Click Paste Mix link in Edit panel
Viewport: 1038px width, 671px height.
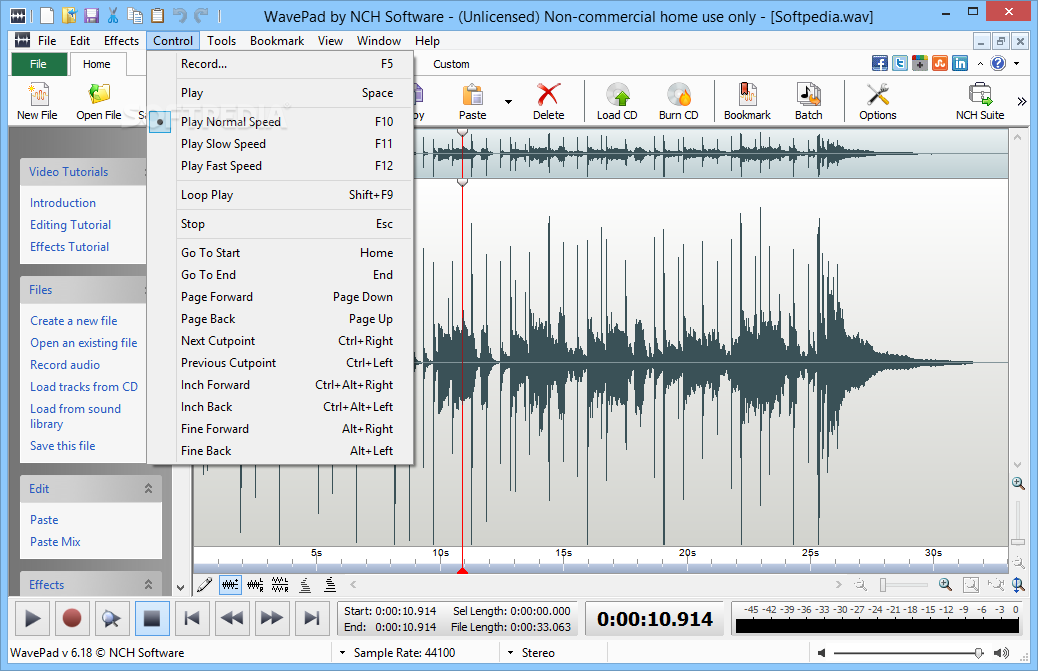55,541
